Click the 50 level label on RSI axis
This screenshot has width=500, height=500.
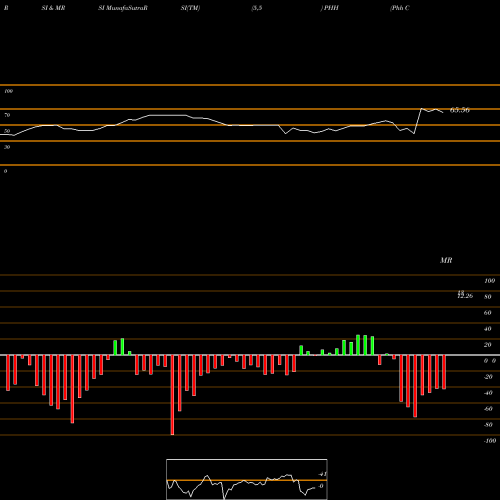(x=7, y=131)
